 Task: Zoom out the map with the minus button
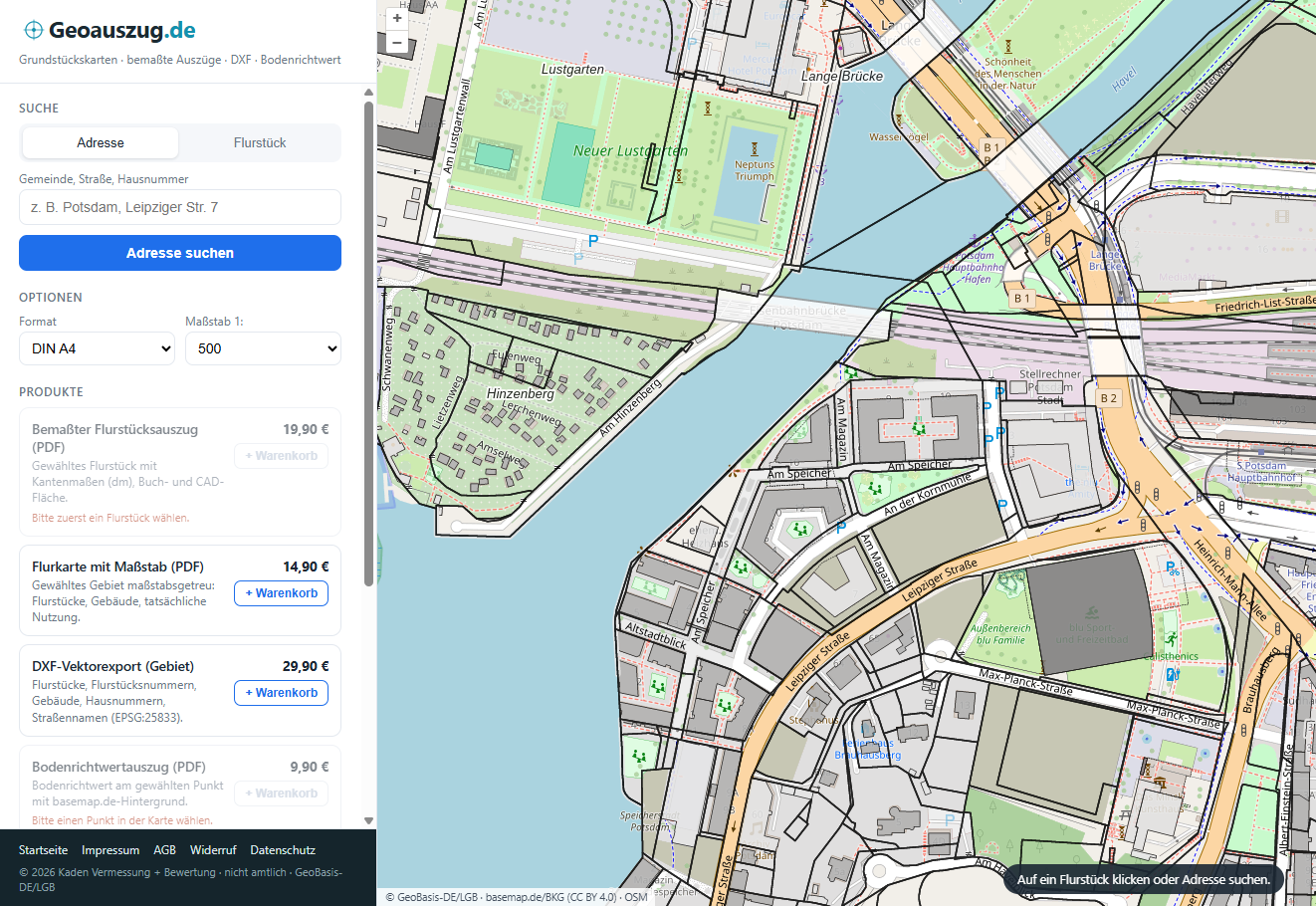[x=397, y=43]
